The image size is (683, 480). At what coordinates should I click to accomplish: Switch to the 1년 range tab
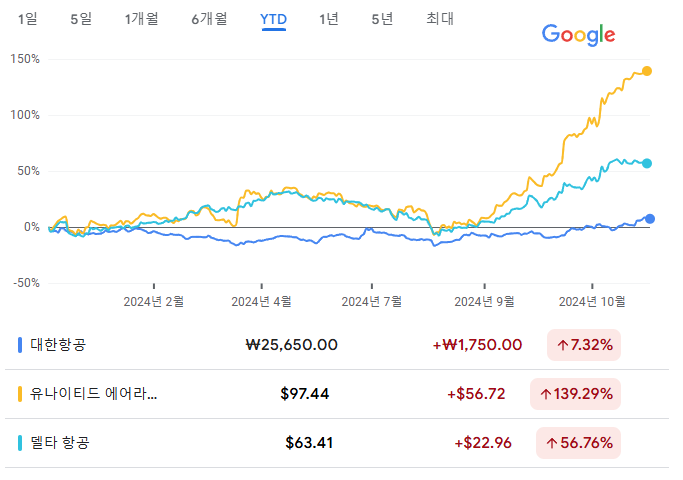pos(329,19)
